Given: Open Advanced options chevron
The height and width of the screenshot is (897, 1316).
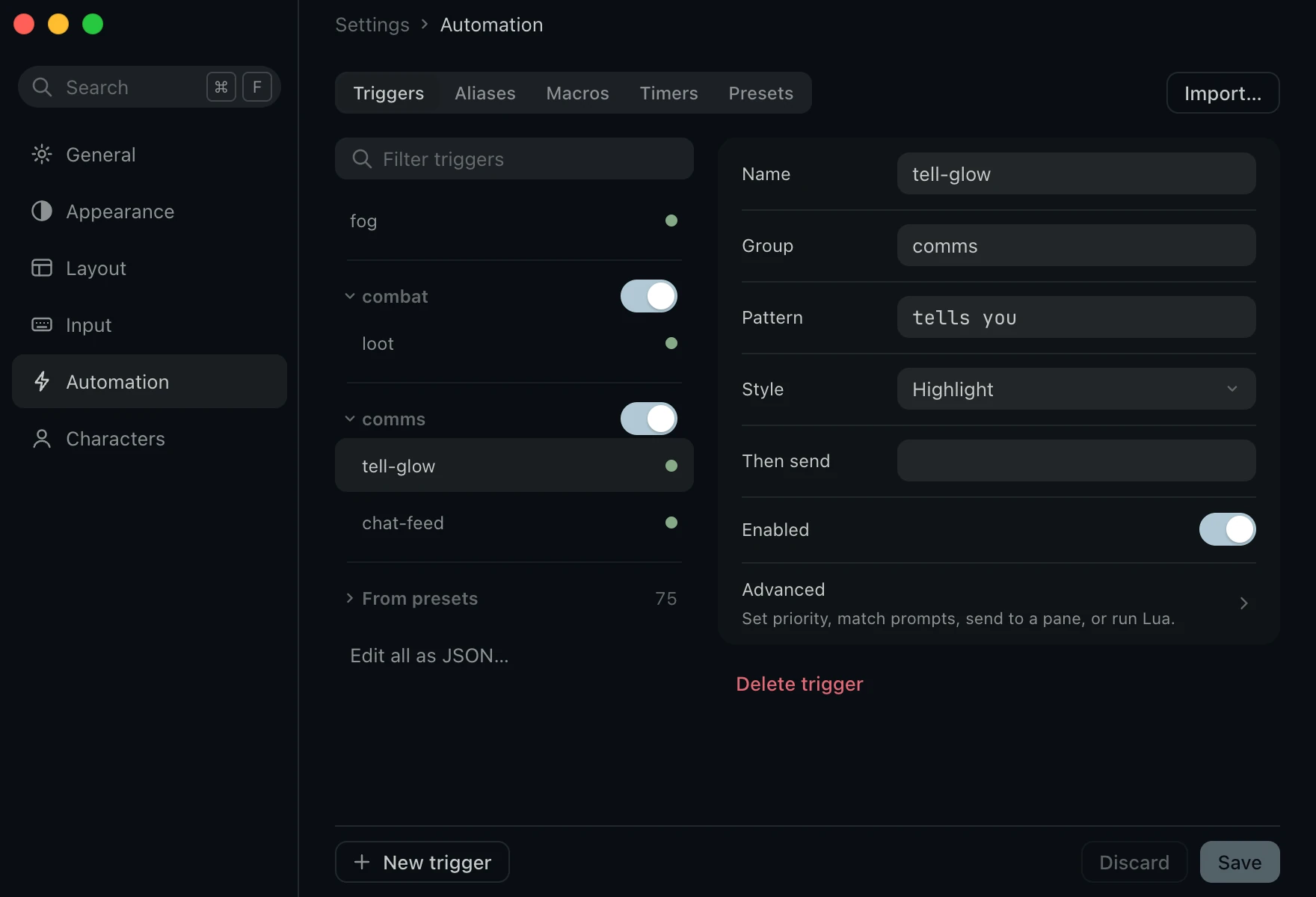Looking at the screenshot, I should pos(1244,603).
